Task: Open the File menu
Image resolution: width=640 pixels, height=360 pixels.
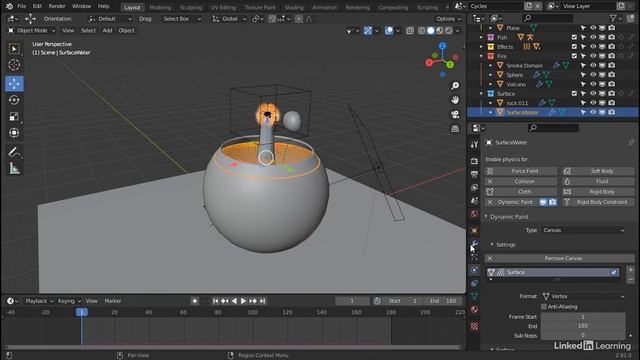Action: tap(22, 7)
